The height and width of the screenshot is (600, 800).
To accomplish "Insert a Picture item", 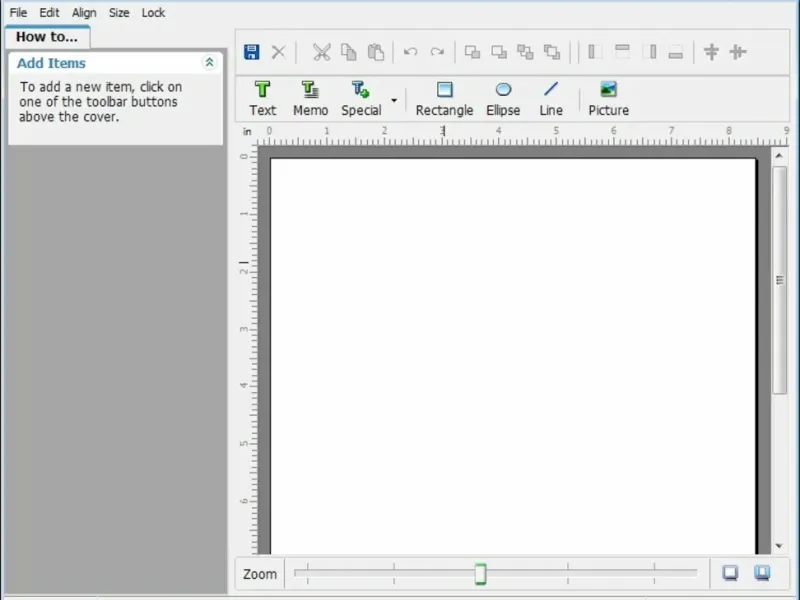I will (609, 99).
